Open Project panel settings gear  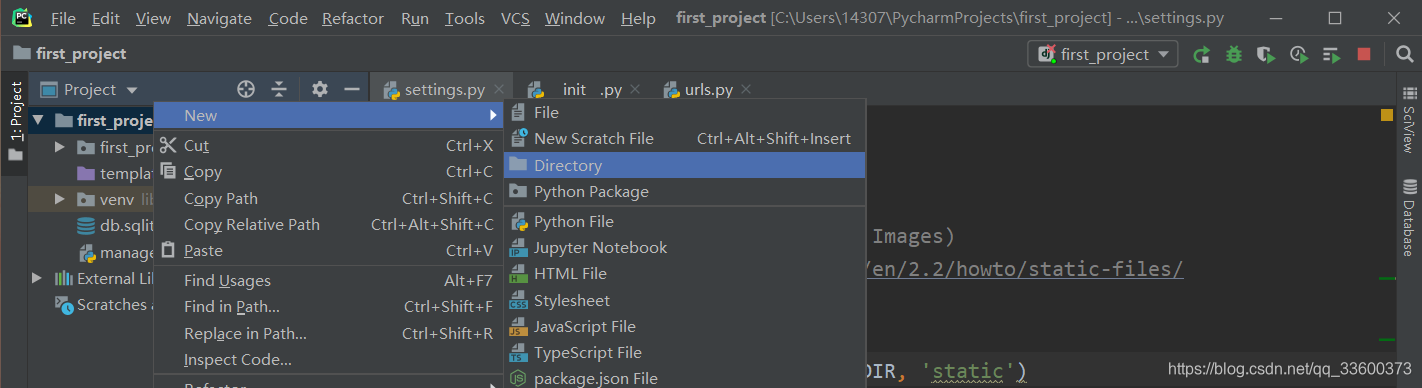[319, 89]
